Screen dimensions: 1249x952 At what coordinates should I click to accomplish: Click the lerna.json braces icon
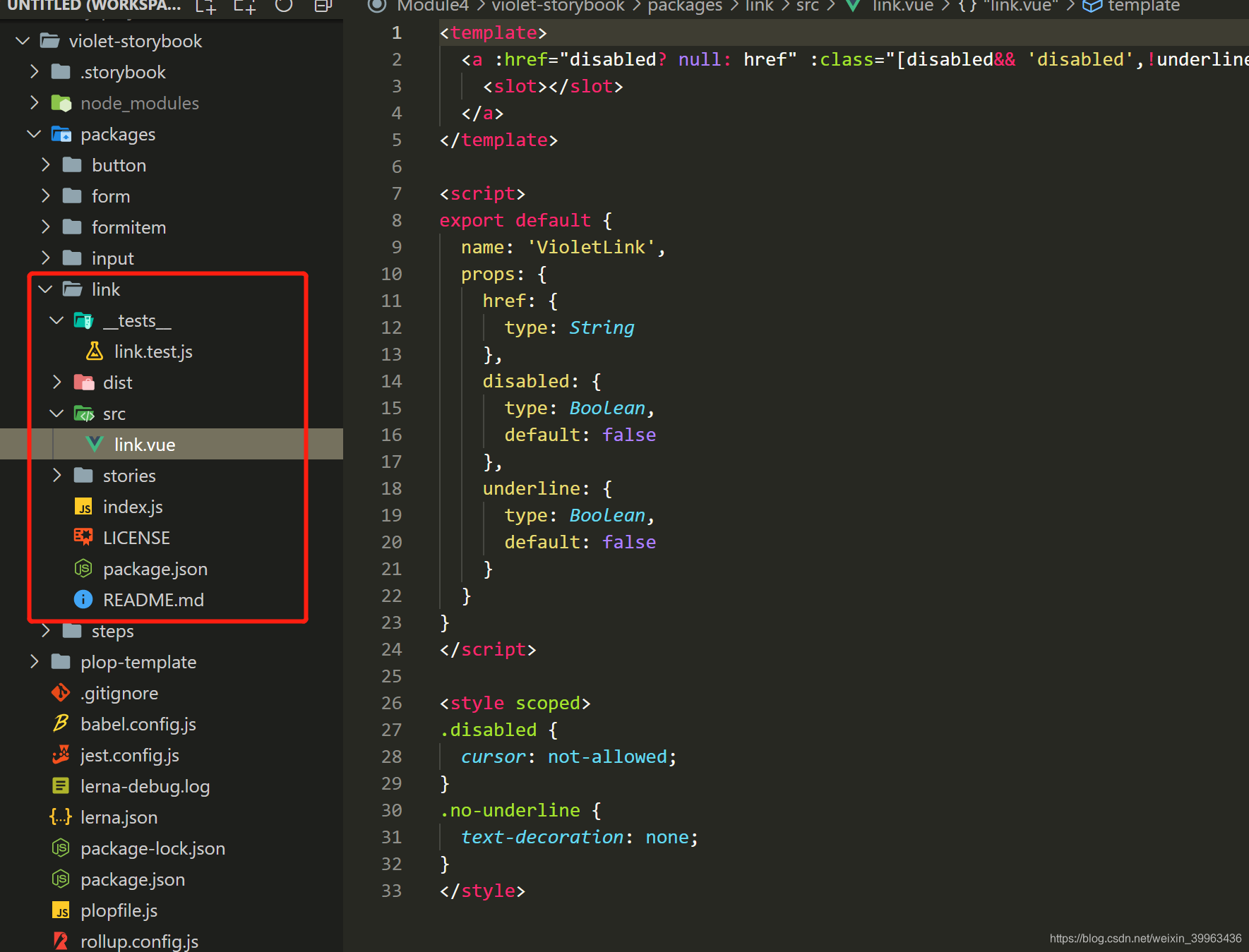(x=61, y=817)
